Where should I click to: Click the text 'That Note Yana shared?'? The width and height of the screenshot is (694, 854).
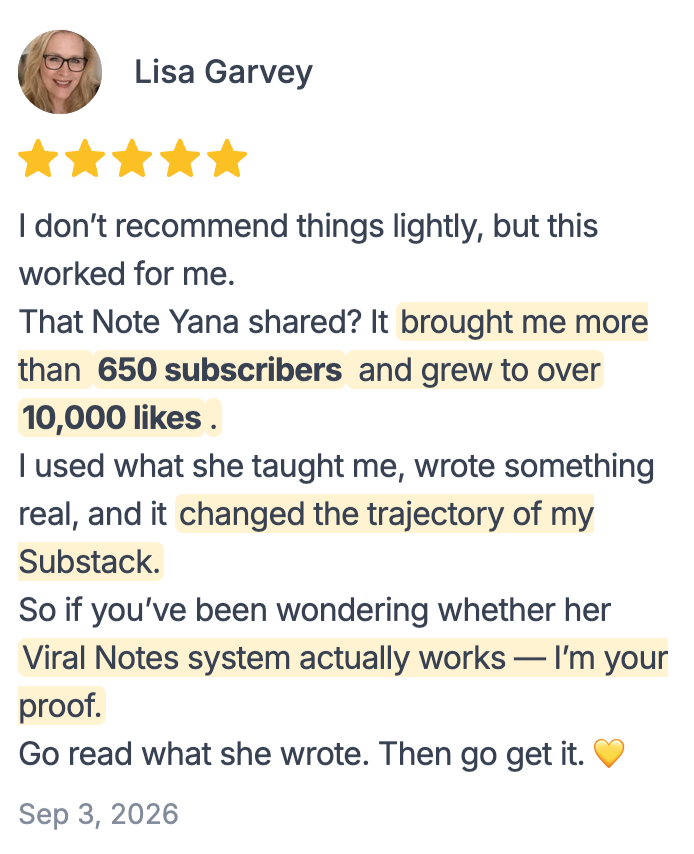(x=190, y=322)
